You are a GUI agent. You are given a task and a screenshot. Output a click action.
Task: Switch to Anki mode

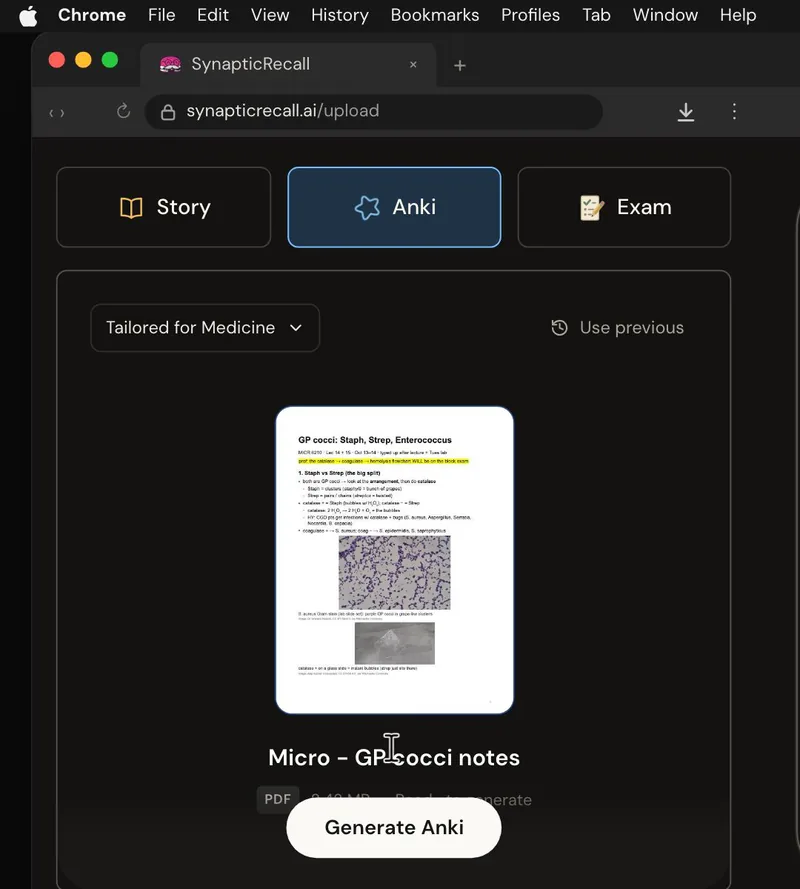click(394, 207)
